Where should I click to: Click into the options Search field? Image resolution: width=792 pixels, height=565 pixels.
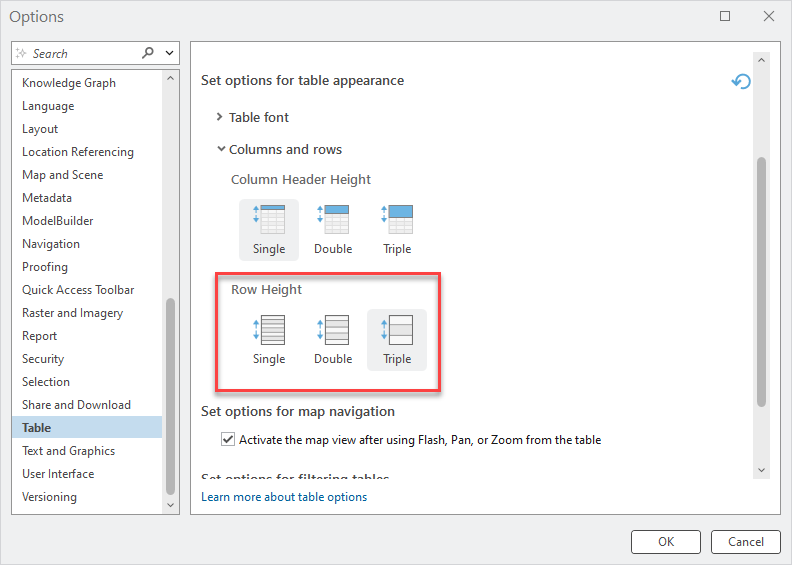(x=80, y=53)
